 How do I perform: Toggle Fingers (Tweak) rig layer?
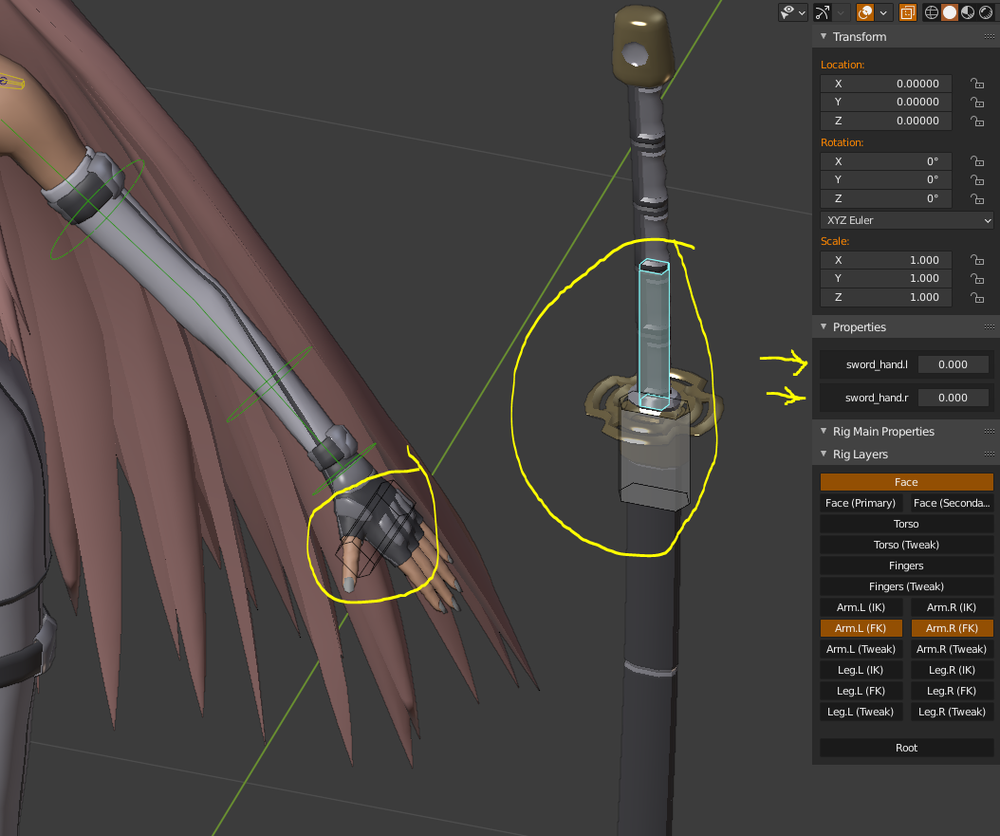point(906,586)
